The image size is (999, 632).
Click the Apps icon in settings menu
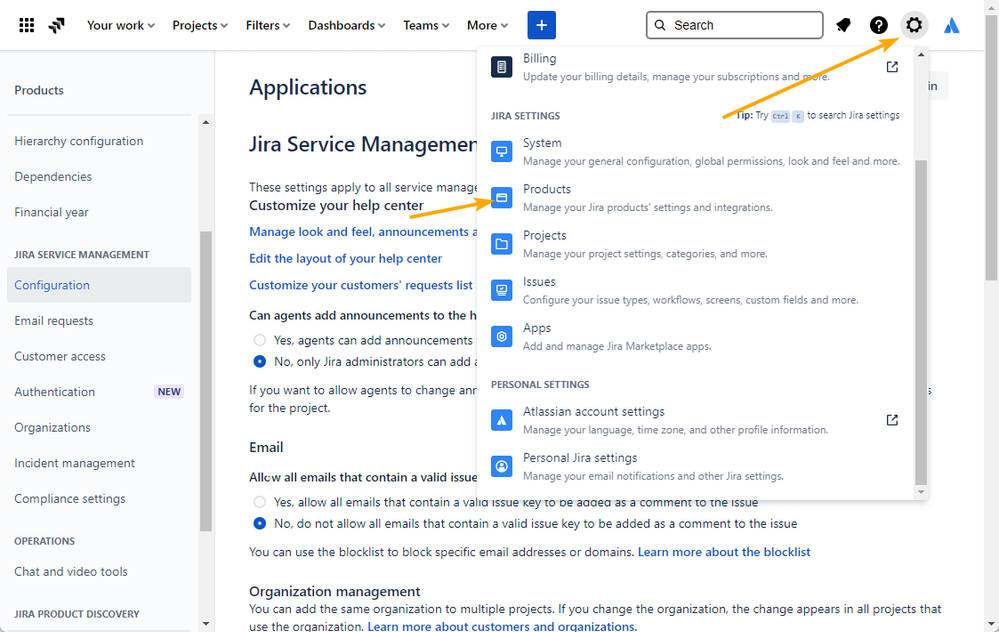coord(501,336)
